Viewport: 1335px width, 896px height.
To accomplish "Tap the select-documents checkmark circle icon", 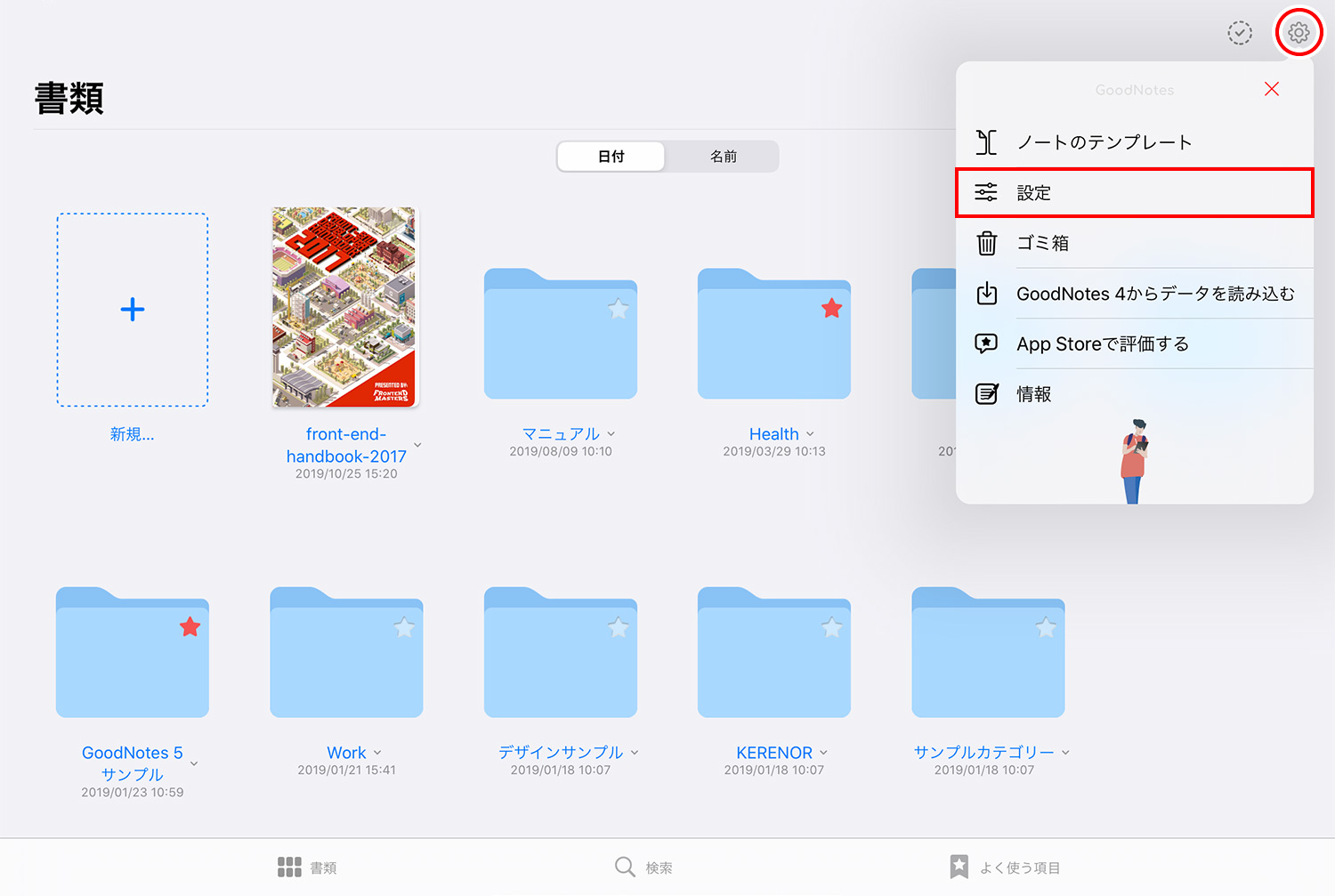I will tap(1240, 33).
